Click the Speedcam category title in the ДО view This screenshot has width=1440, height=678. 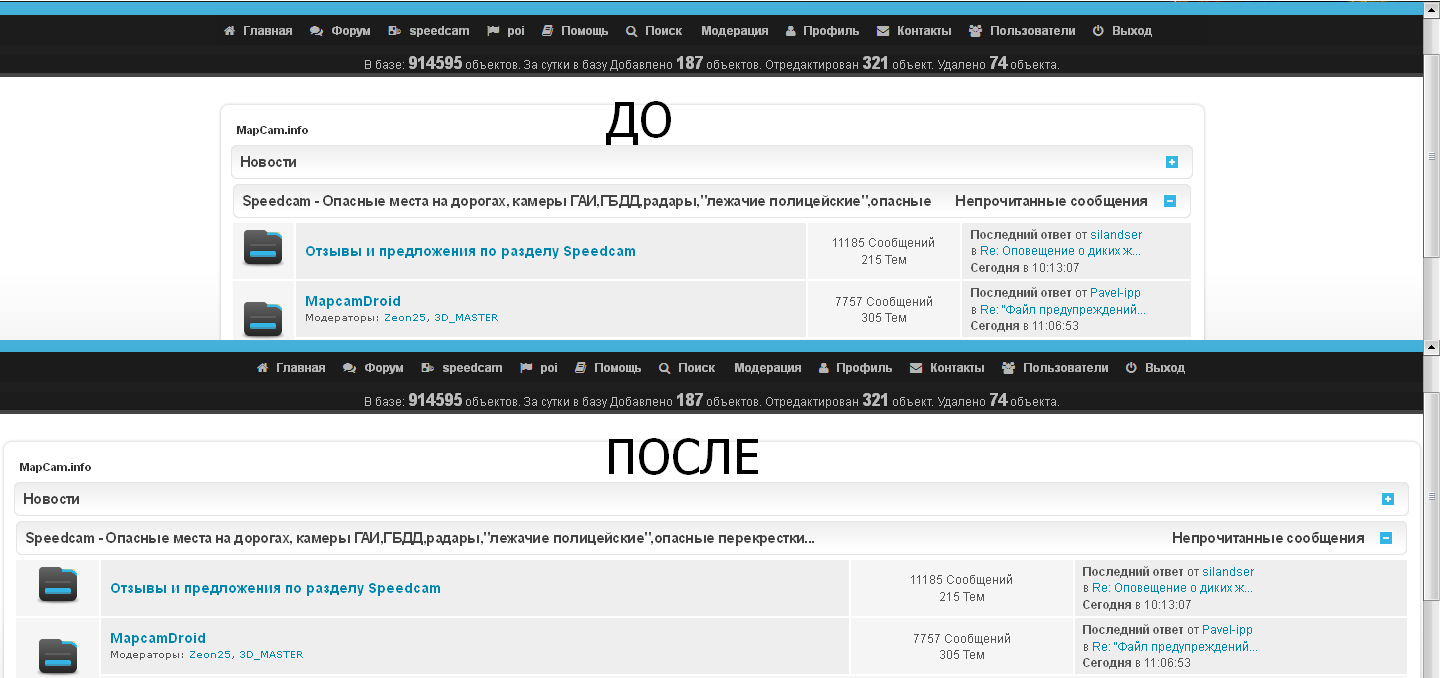pyautogui.click(x=587, y=201)
